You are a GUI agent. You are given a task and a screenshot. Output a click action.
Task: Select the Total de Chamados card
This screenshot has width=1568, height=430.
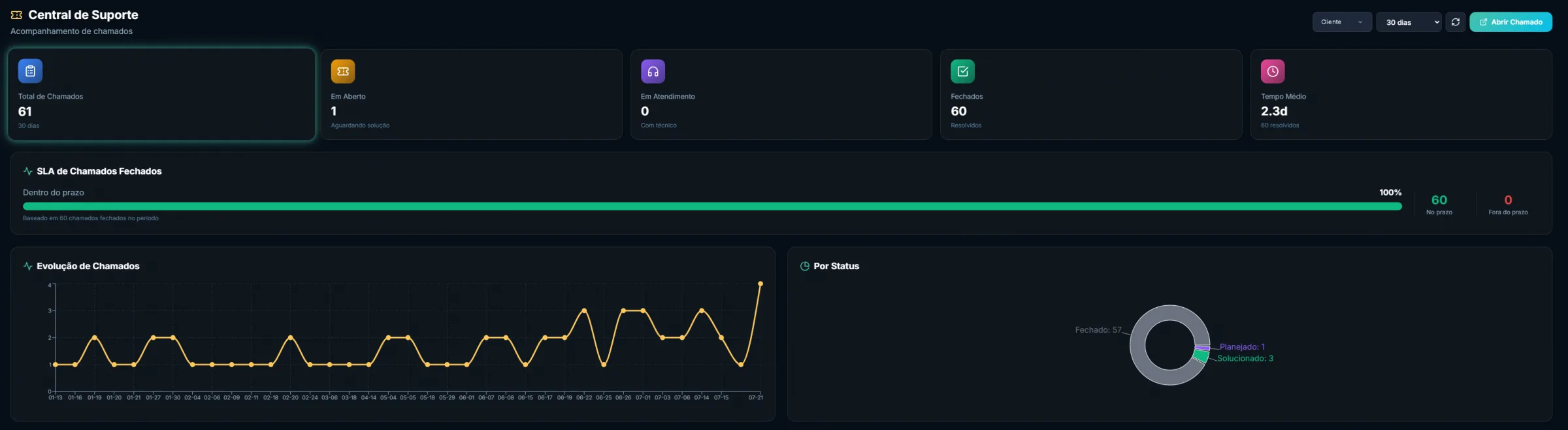pos(161,94)
